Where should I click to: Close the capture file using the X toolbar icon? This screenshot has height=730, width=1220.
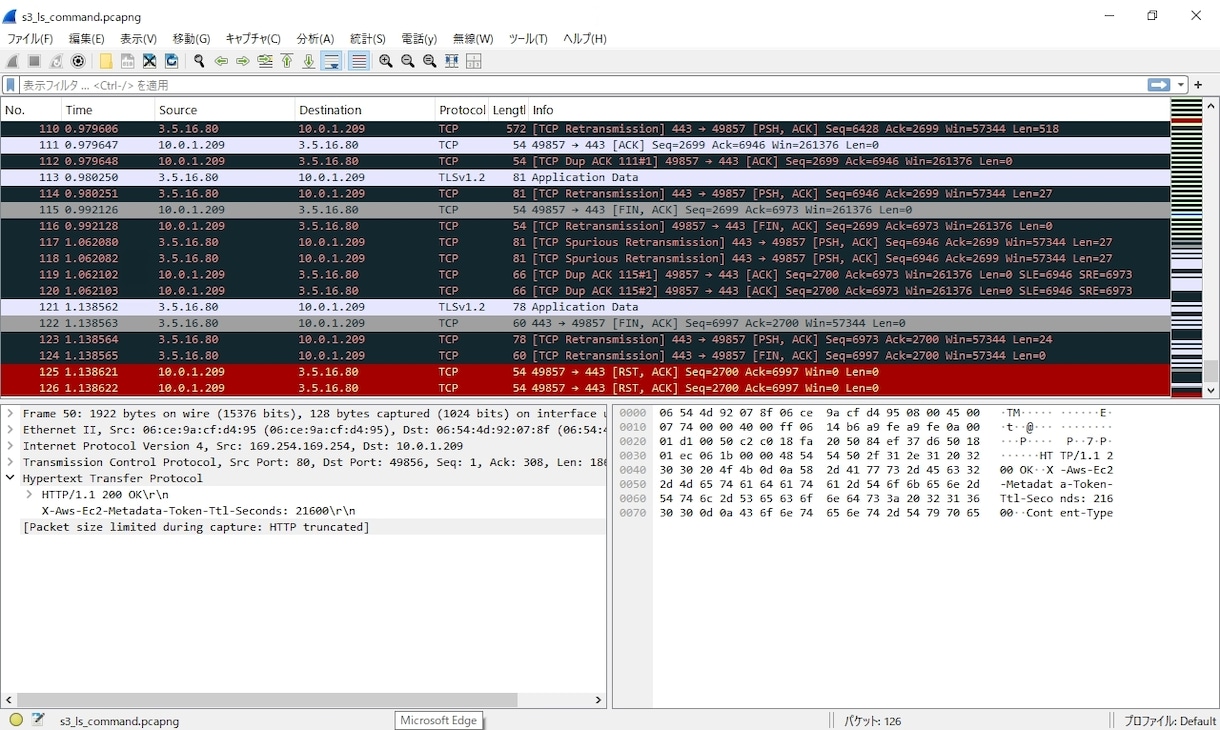click(x=150, y=61)
